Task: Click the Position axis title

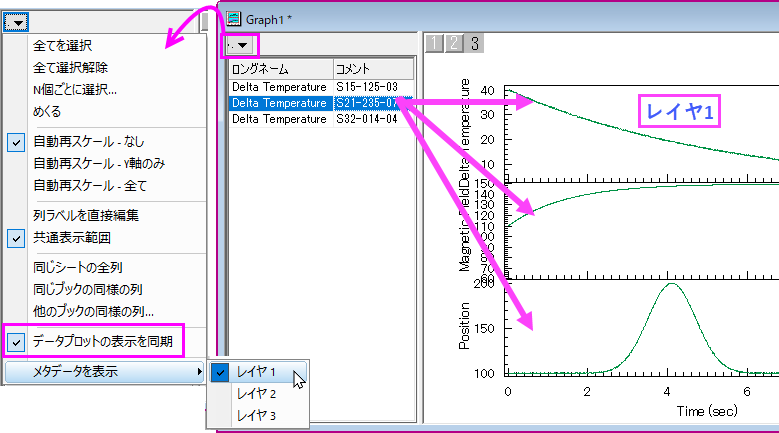Action: click(x=464, y=326)
